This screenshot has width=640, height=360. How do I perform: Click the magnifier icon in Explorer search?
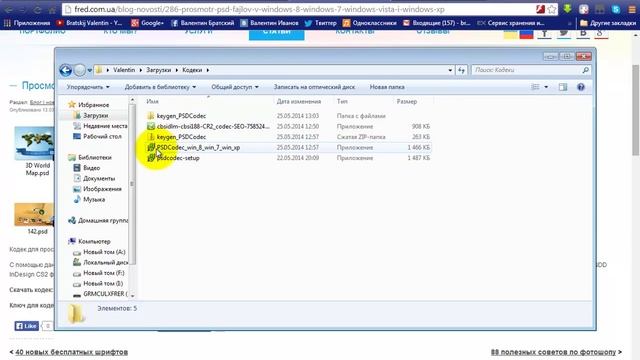click(x=586, y=70)
